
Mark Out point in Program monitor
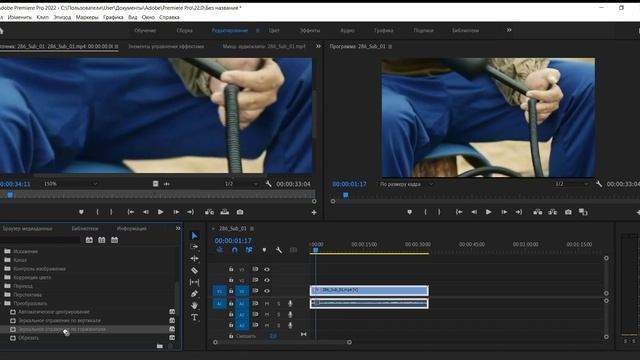click(x=439, y=212)
